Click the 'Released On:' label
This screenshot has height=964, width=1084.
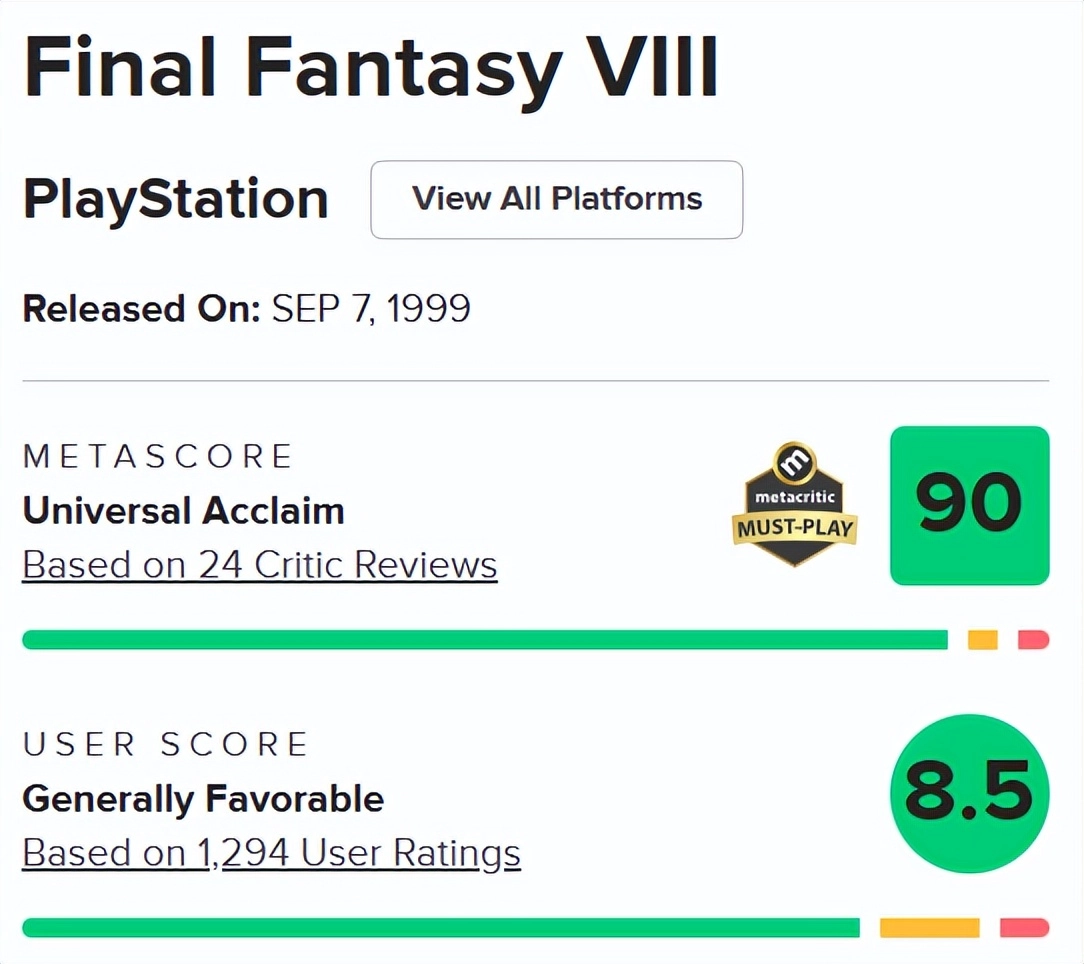tap(141, 309)
